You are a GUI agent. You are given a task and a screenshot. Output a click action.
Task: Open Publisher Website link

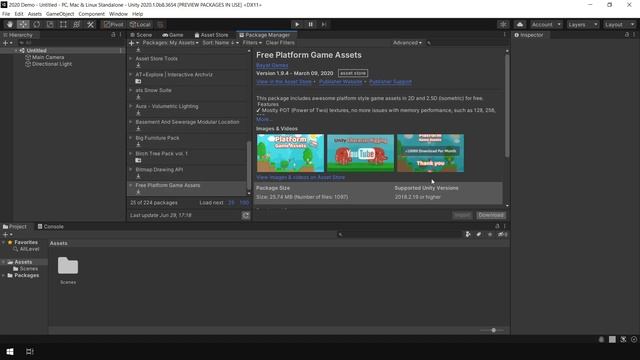point(340,82)
